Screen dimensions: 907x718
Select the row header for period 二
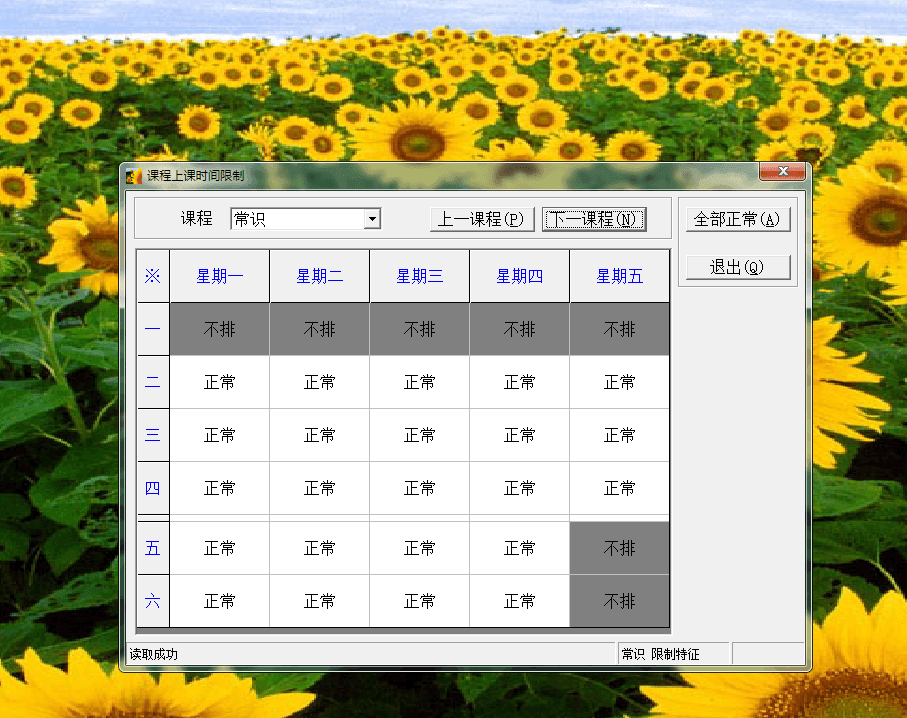(153, 382)
